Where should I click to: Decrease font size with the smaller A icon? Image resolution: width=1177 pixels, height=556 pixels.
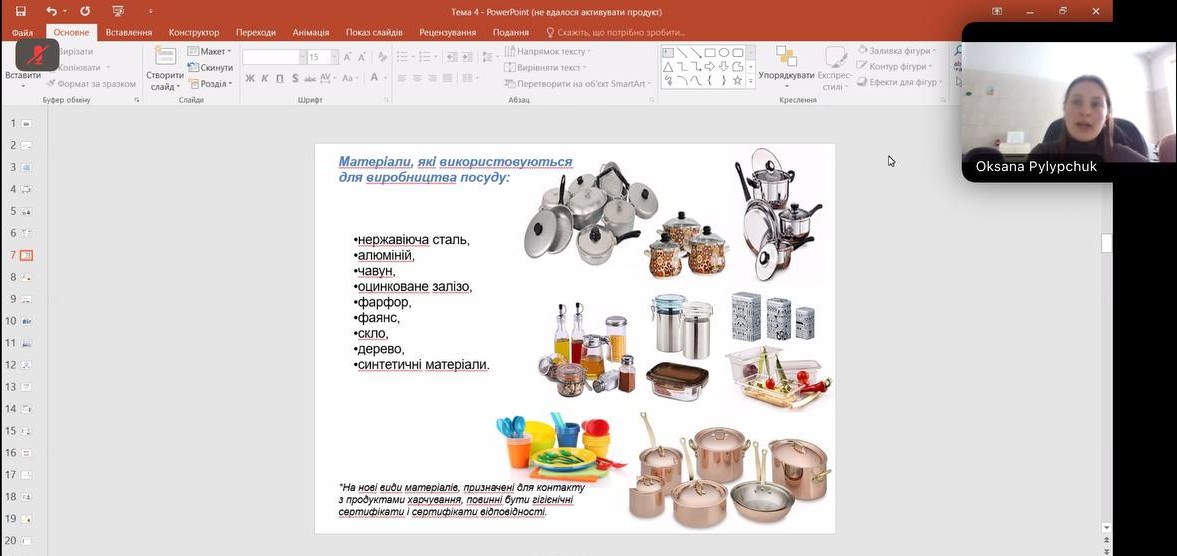click(x=363, y=57)
